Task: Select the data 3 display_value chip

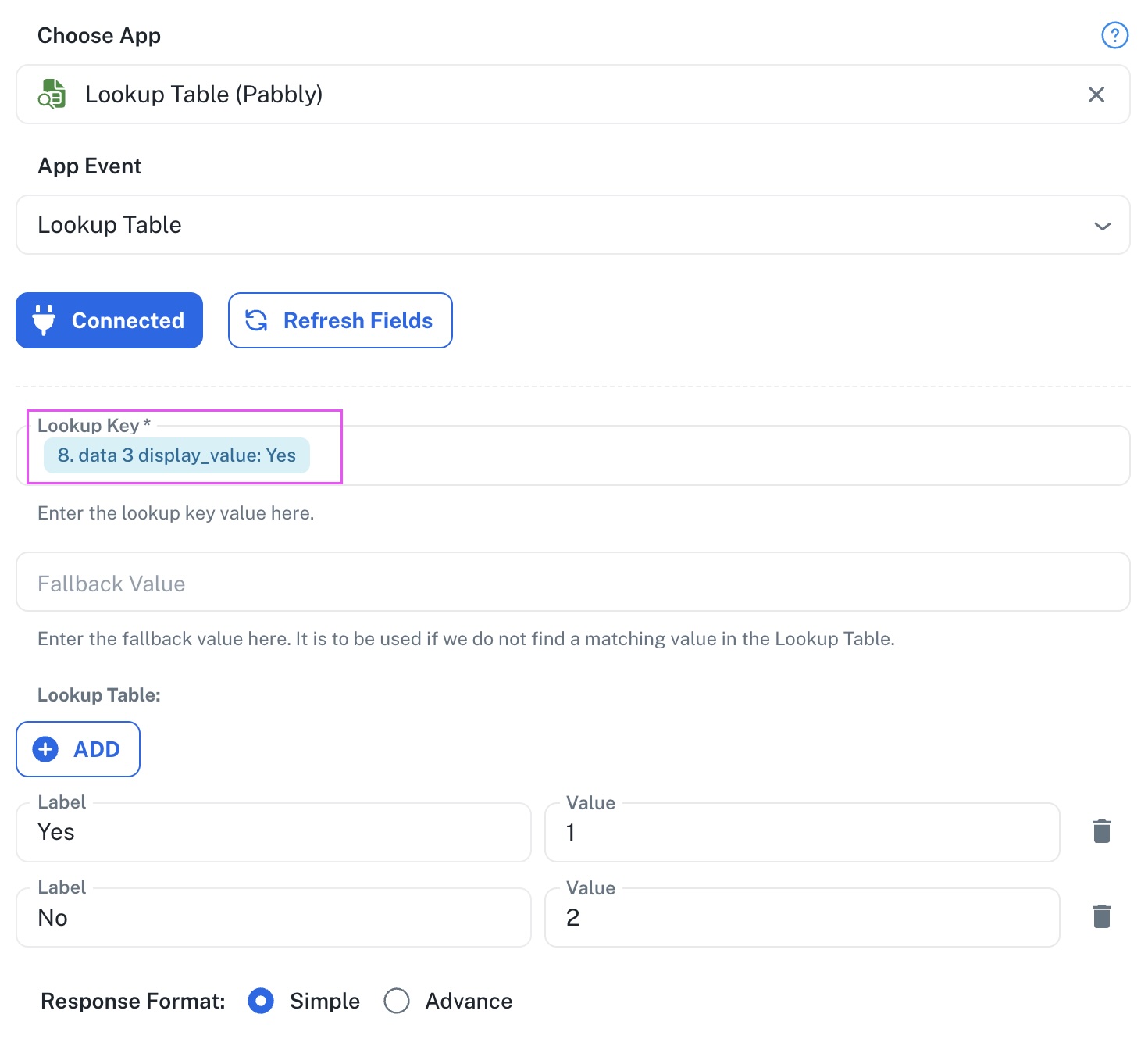Action: [177, 455]
